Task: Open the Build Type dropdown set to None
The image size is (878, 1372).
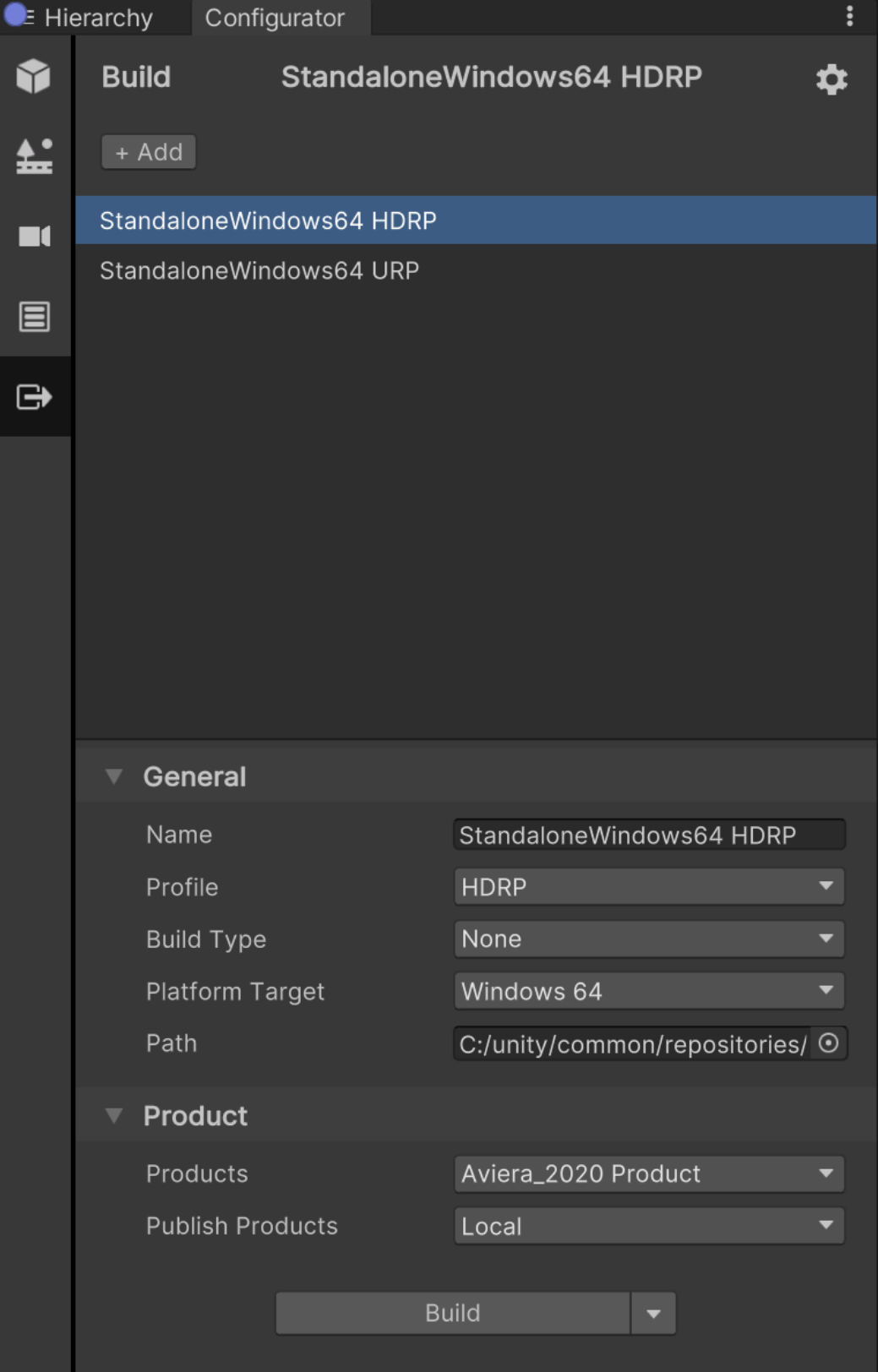Action: (x=648, y=939)
